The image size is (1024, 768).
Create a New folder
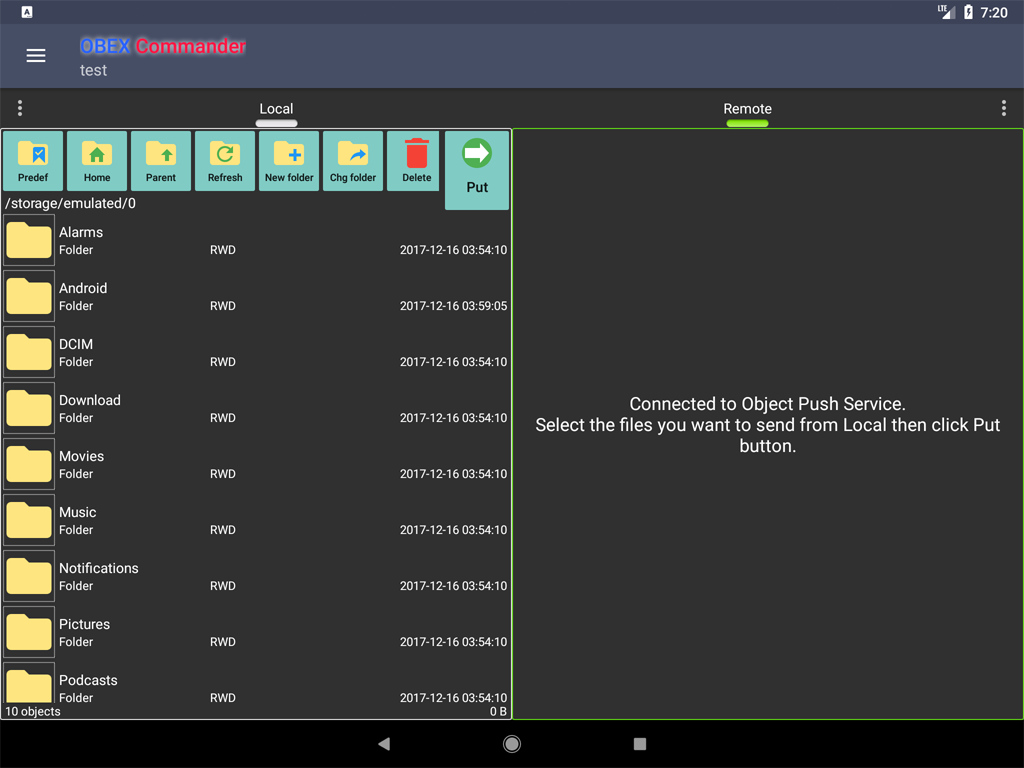click(x=289, y=161)
